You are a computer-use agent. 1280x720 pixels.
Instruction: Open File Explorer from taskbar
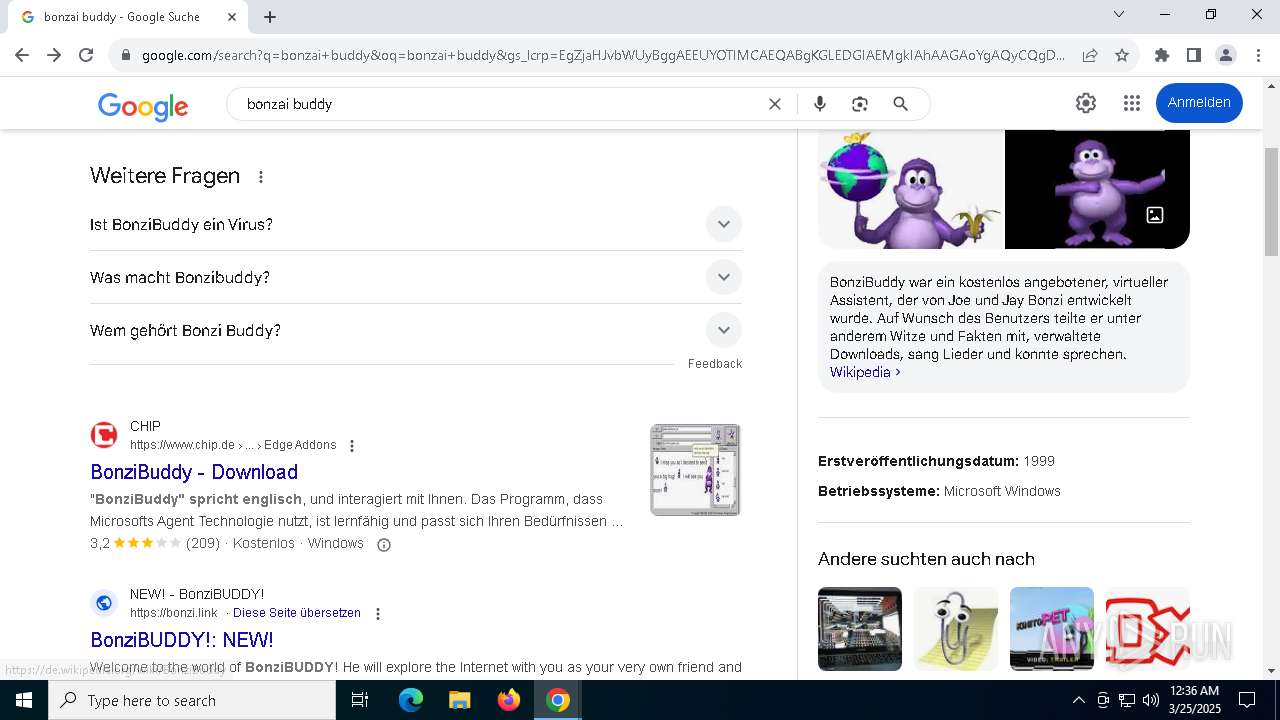coord(460,700)
